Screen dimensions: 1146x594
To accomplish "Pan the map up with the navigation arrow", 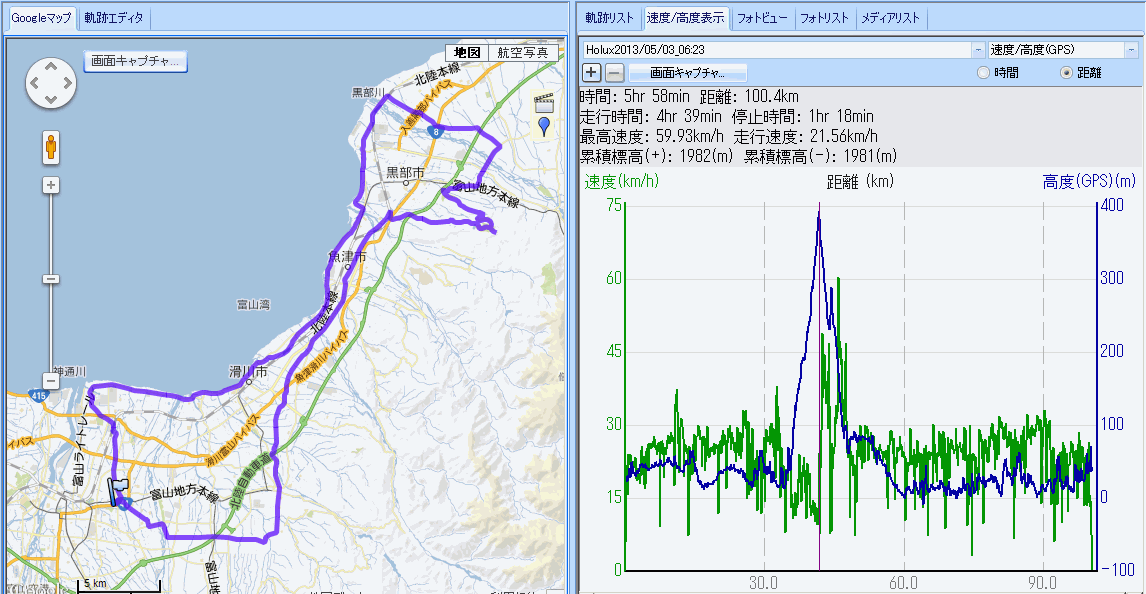I will point(50,66).
